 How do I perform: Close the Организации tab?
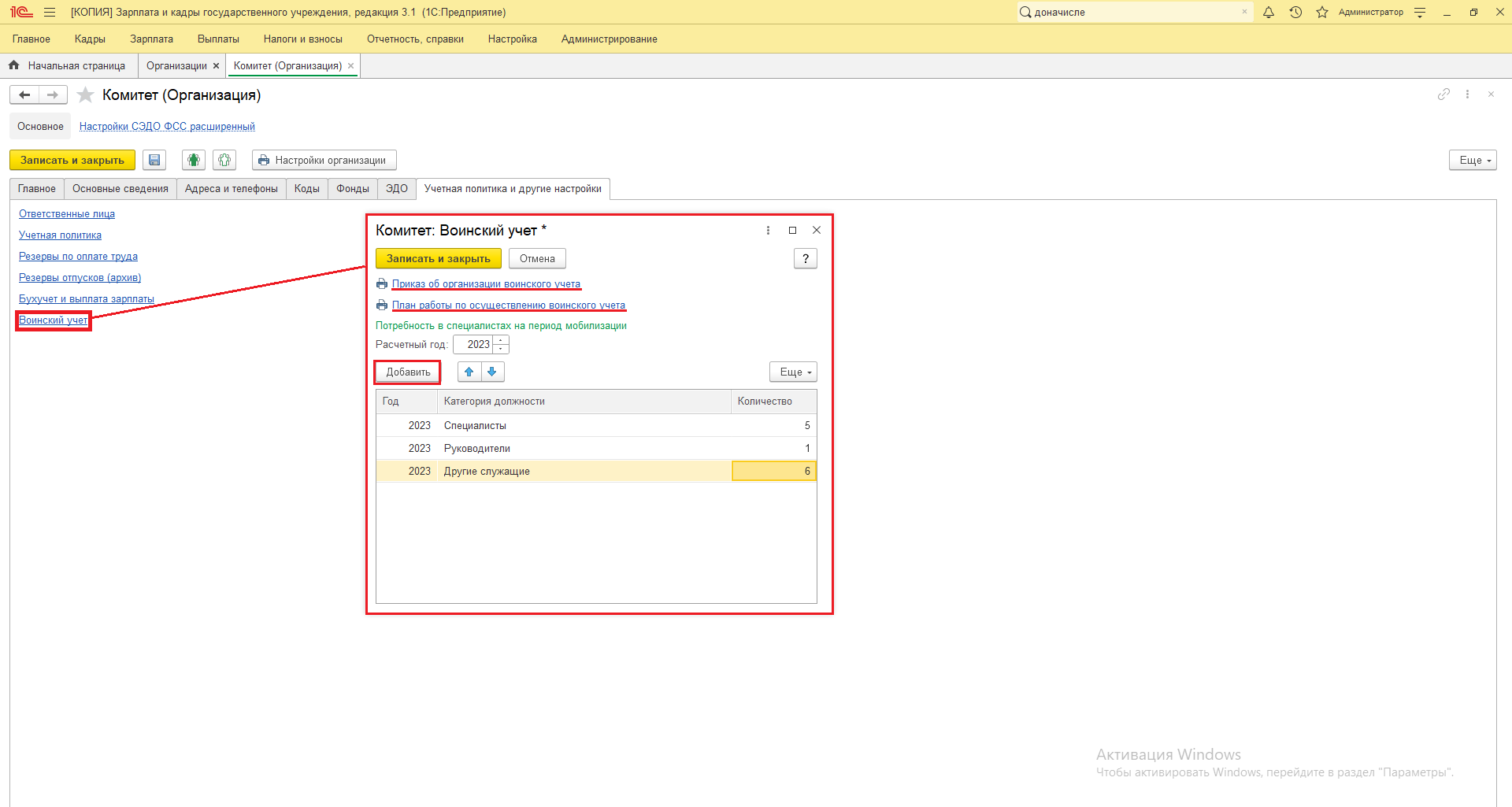click(x=216, y=66)
